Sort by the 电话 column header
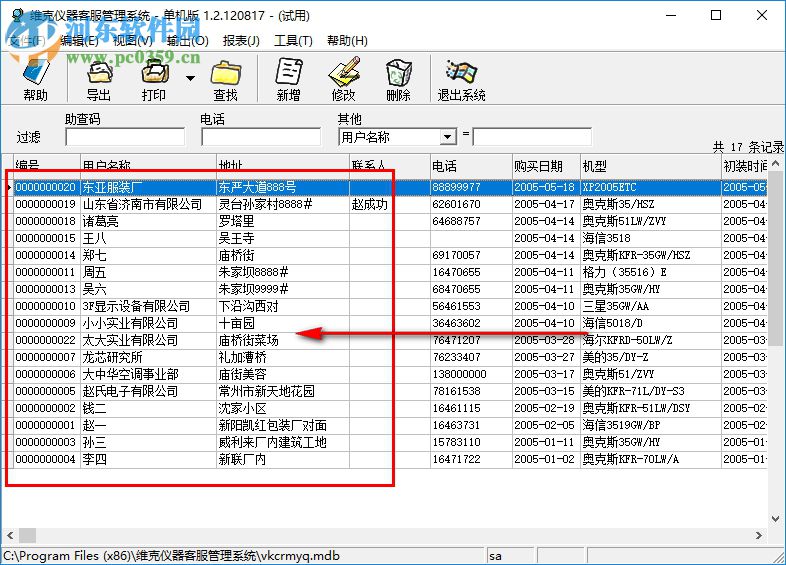The width and height of the screenshot is (786, 565). (471, 166)
